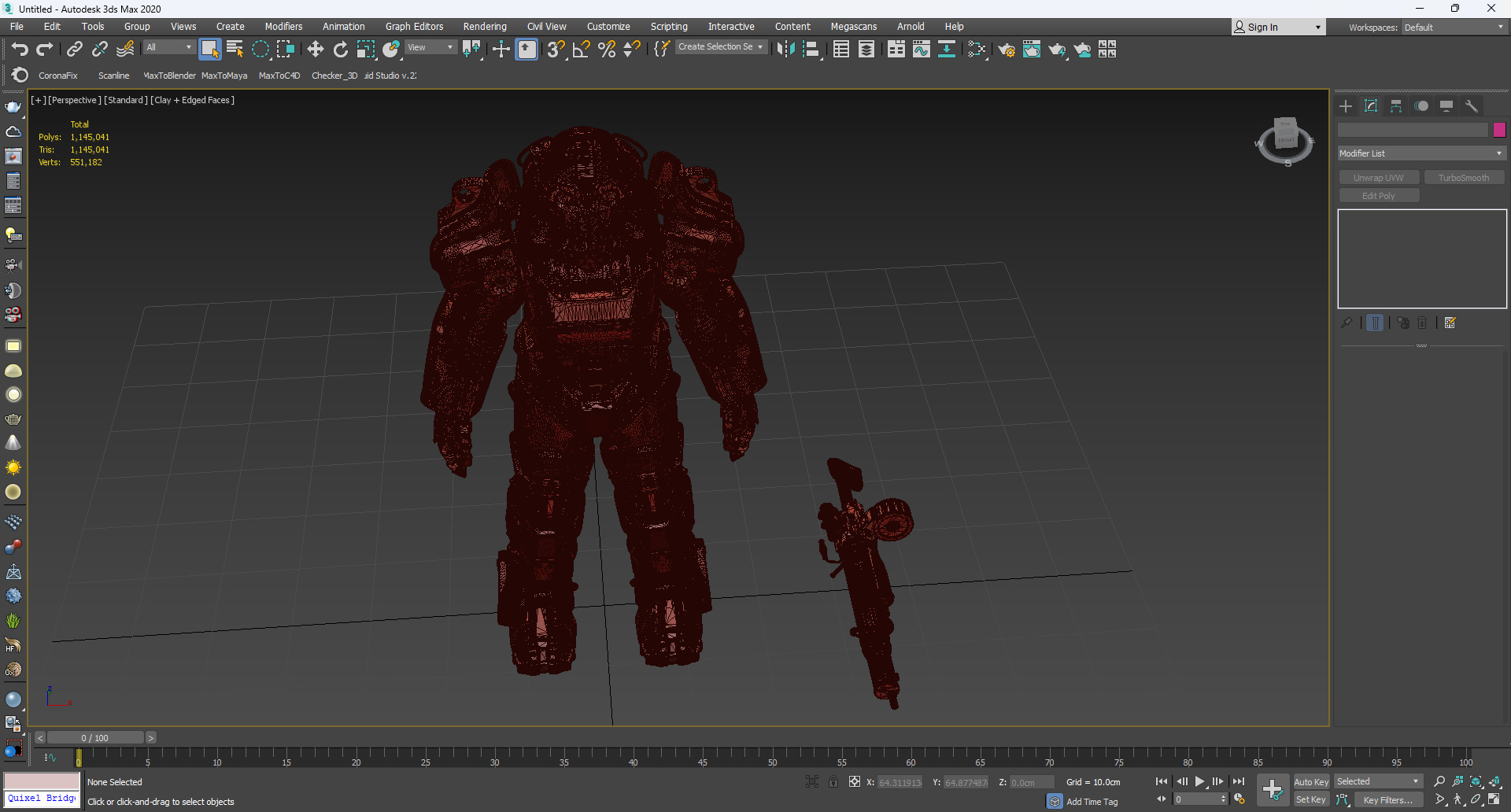The height and width of the screenshot is (812, 1511).
Task: Open viewport shading label Clay + Edged Faces
Action: pos(193,100)
